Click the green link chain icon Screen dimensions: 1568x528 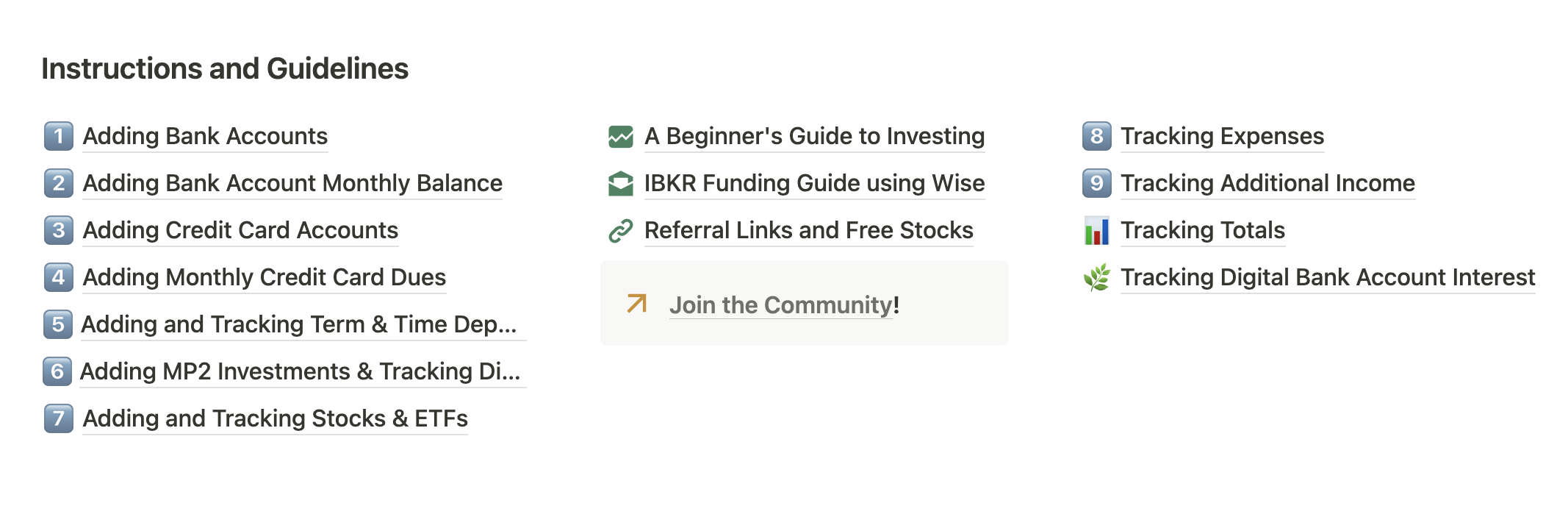(621, 231)
